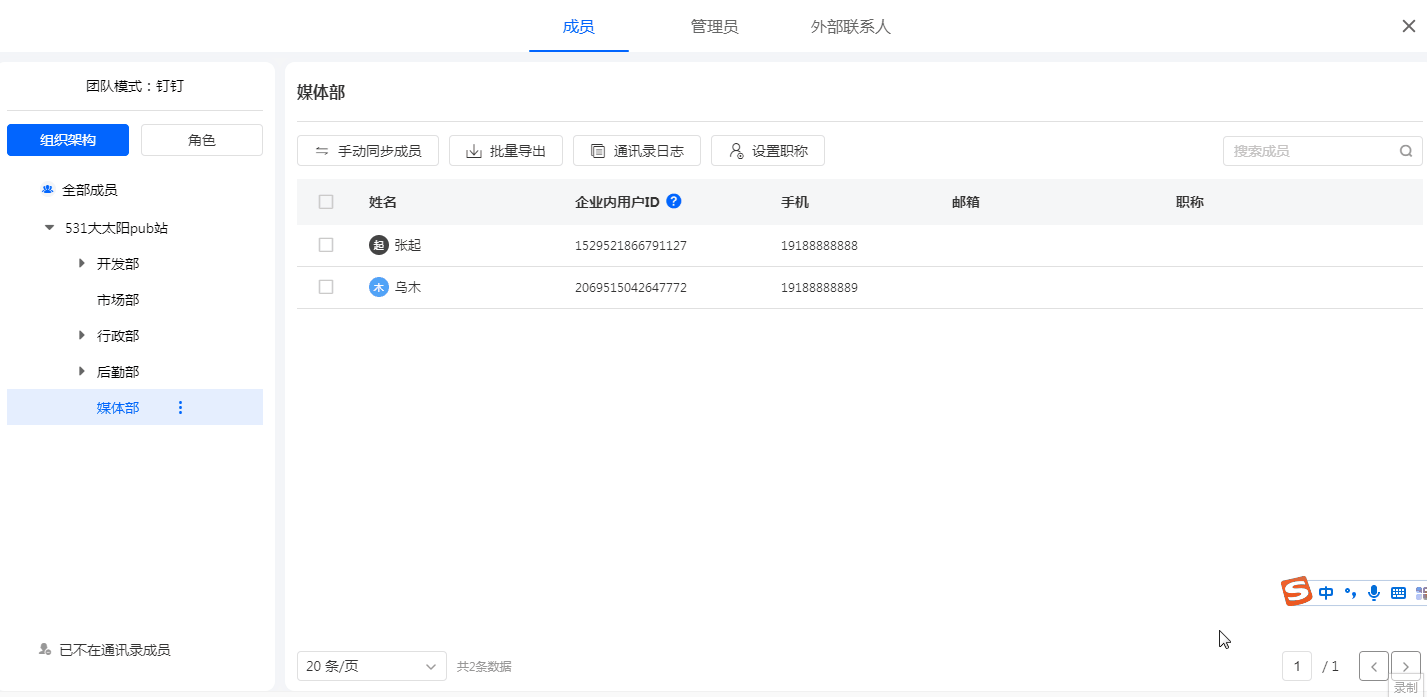Click the 搜索成员 search field
1427x697 pixels.
click(1310, 151)
